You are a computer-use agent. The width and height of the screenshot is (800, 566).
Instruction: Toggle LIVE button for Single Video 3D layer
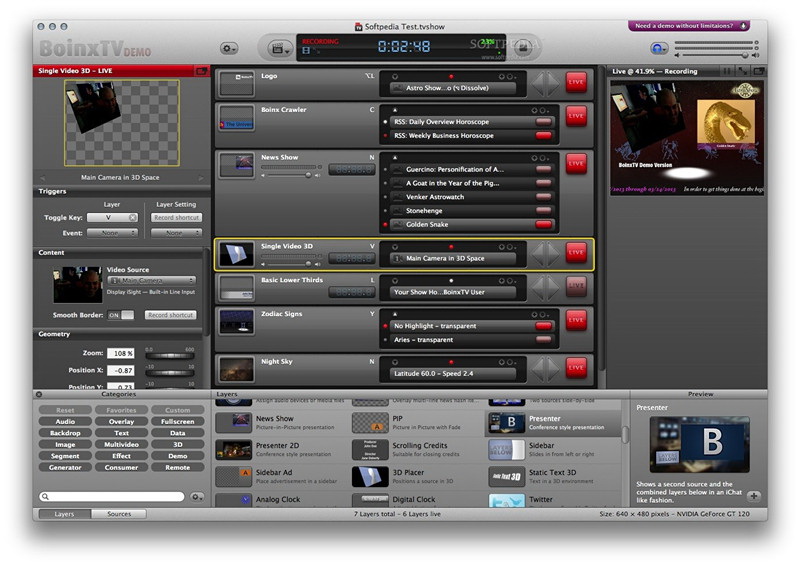pos(576,253)
